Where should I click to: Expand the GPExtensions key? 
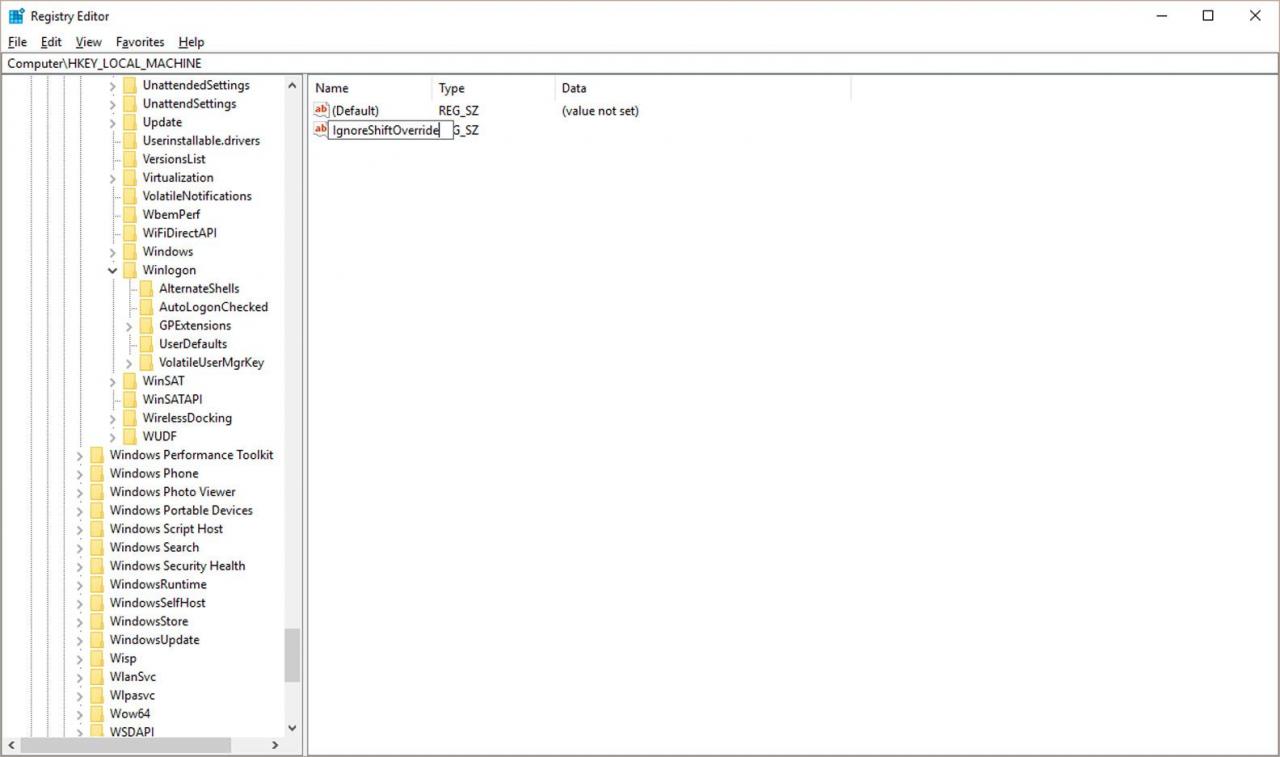(x=129, y=326)
